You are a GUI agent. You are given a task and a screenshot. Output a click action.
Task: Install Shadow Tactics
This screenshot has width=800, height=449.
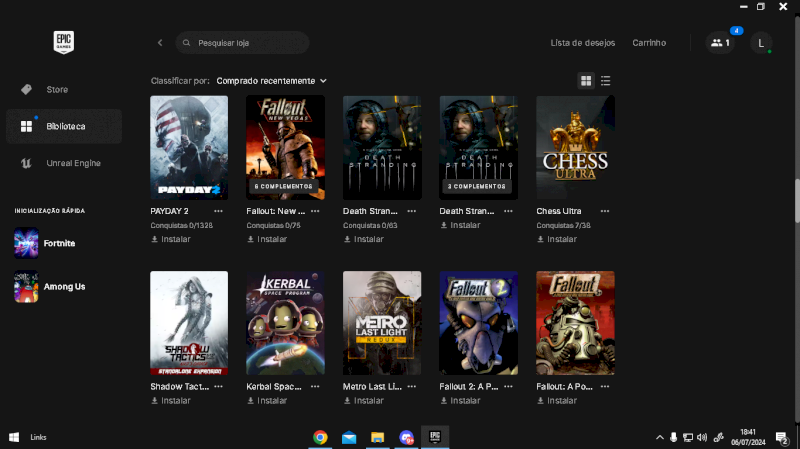click(170, 401)
